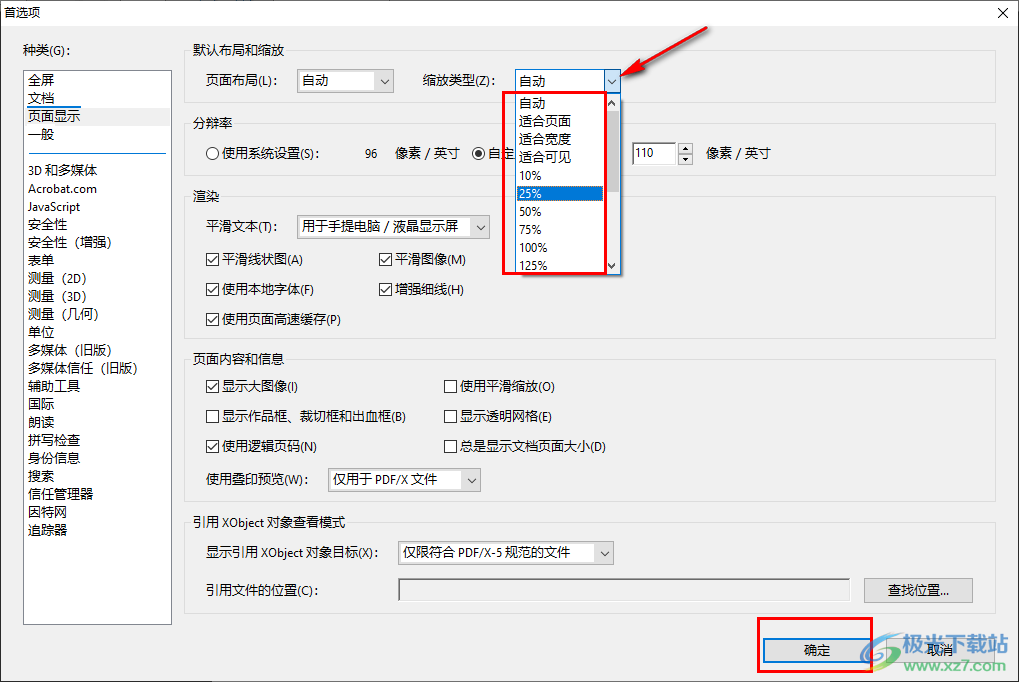Viewport: 1019px width, 682px height.
Task: Choose 适合页面 in zoom list
Action: tap(560, 121)
